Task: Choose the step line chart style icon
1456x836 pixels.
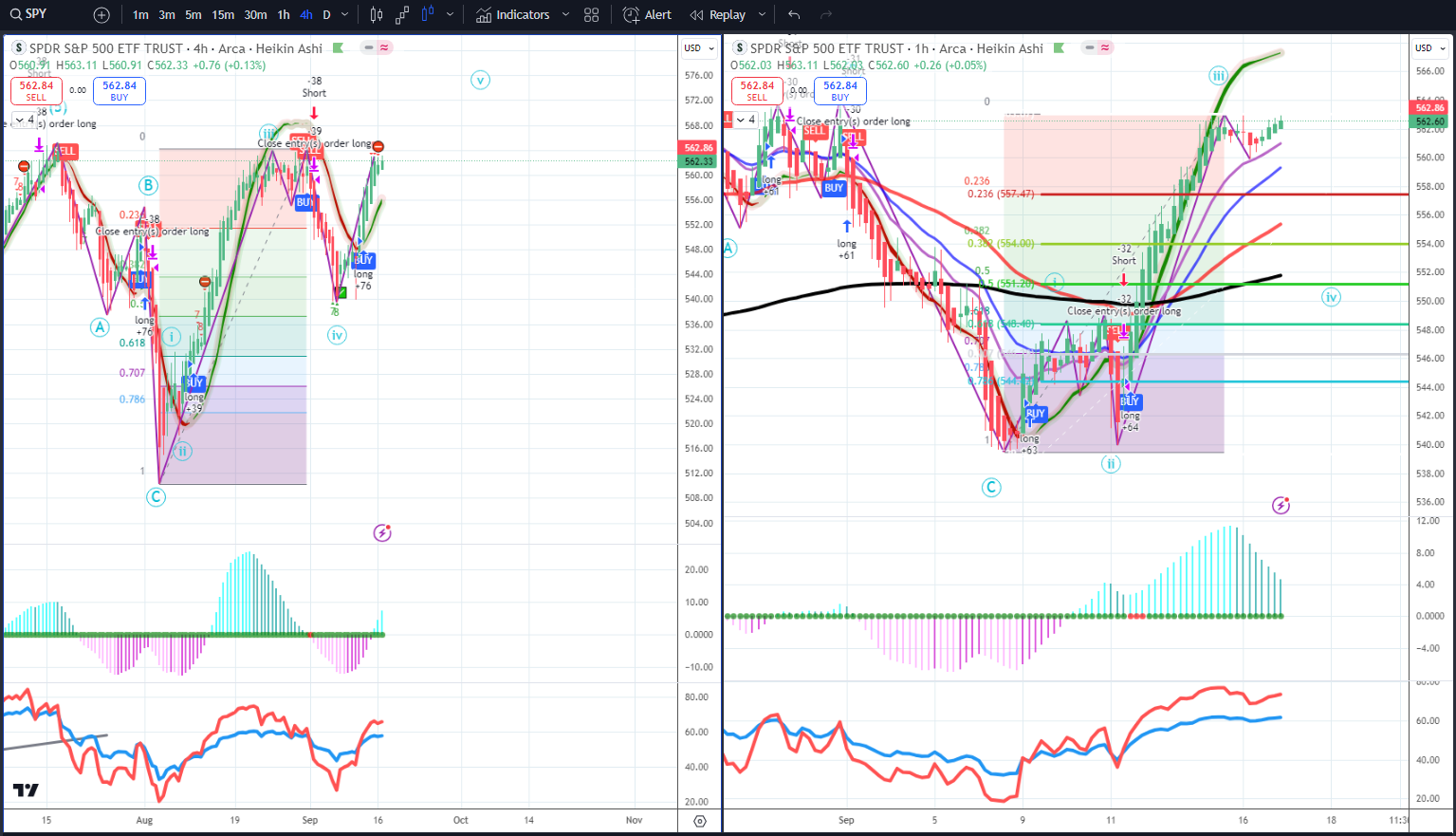Action: (402, 15)
